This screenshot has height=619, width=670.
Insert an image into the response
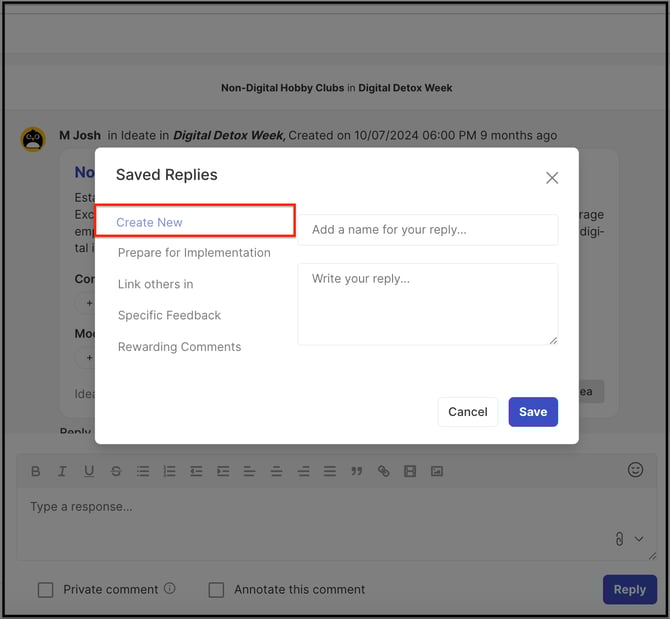coord(437,471)
